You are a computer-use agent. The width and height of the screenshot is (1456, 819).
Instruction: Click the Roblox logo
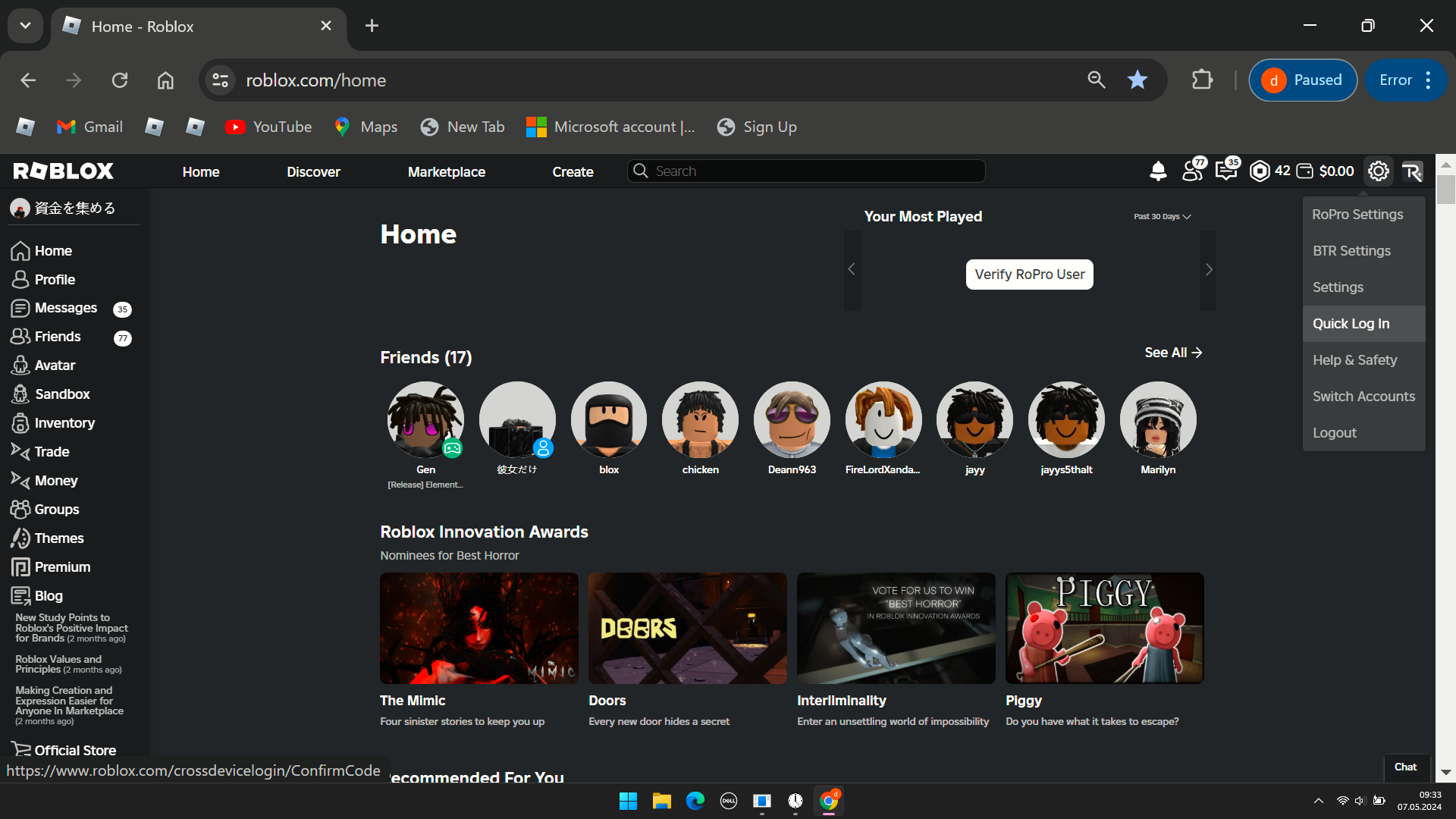click(64, 171)
